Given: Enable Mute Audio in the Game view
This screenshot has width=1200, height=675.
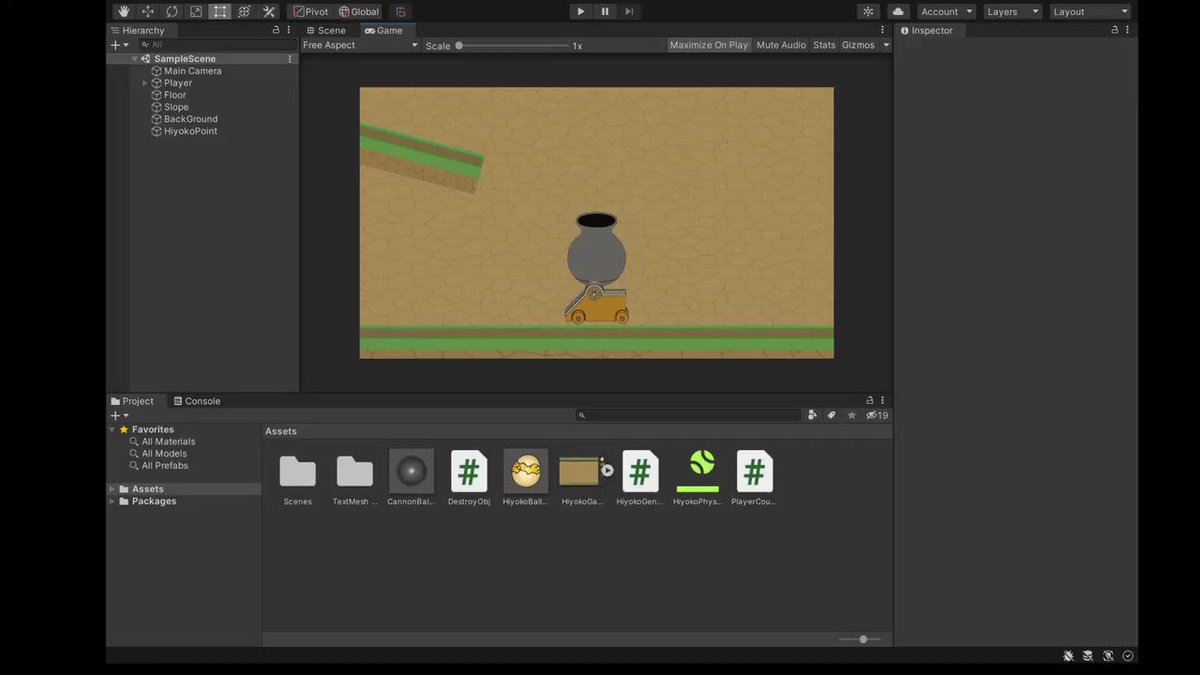Looking at the screenshot, I should 780,44.
